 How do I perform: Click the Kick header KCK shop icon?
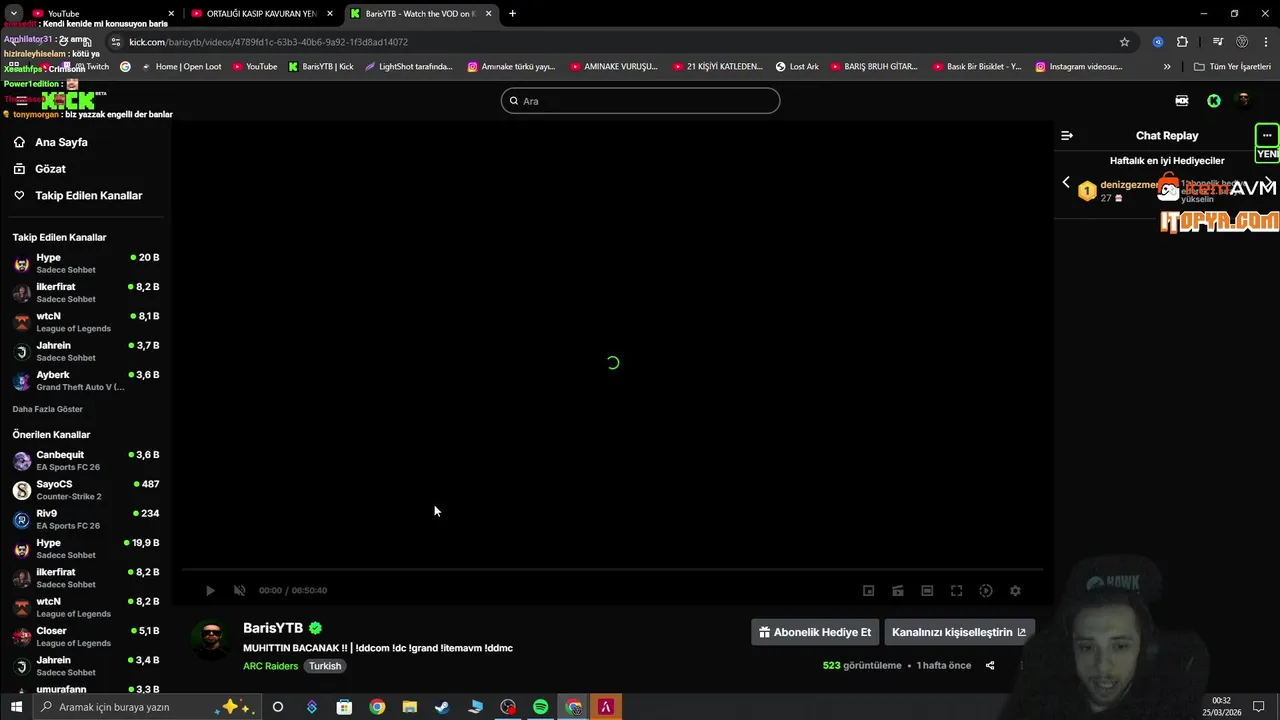click(1182, 101)
